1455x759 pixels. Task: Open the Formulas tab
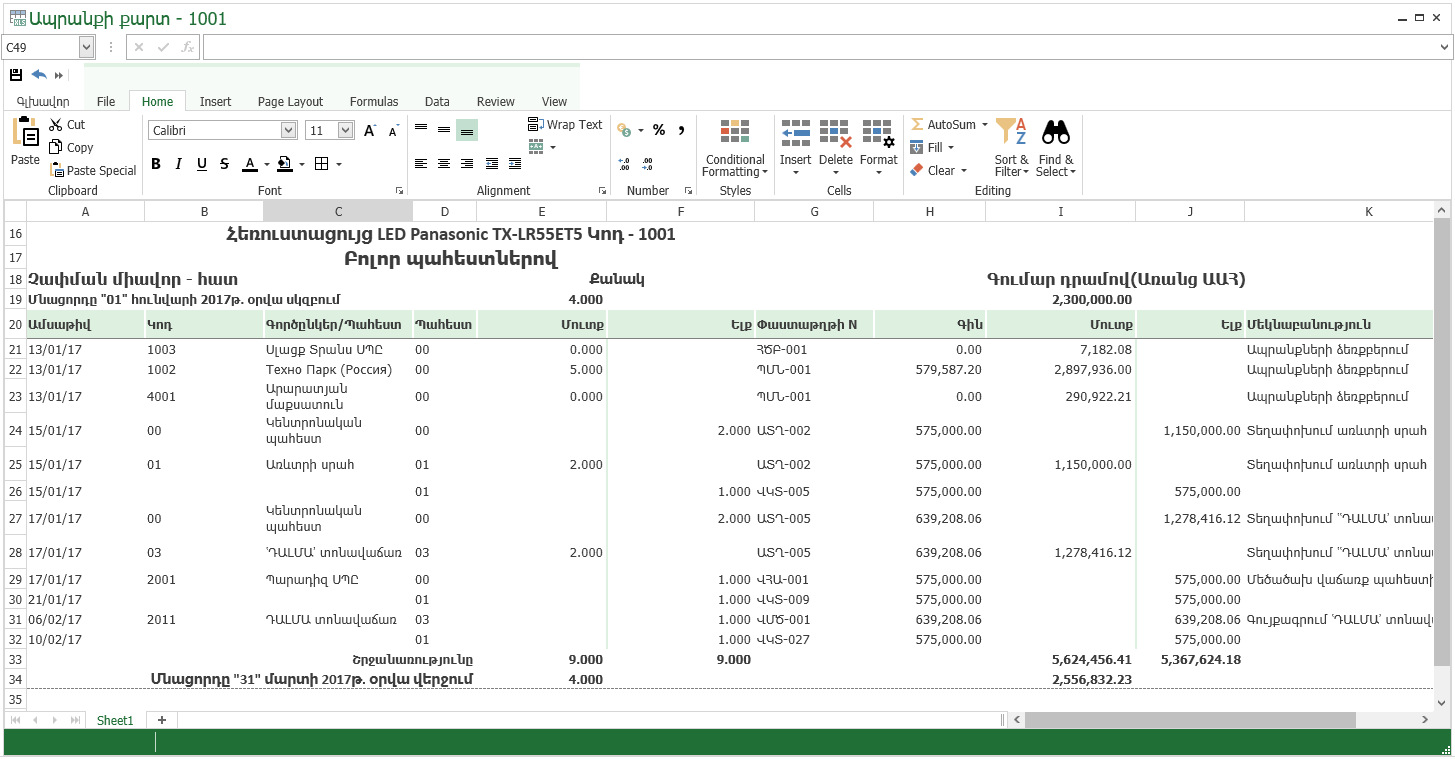pyautogui.click(x=374, y=101)
